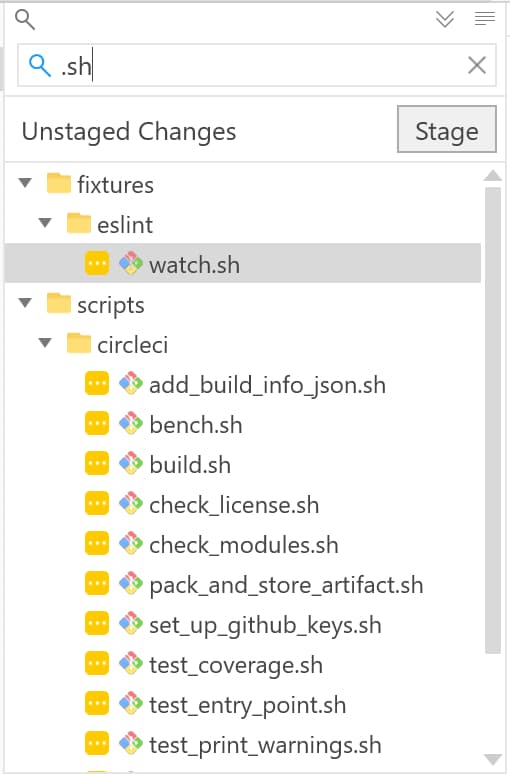The width and height of the screenshot is (510, 774).
Task: Click the magnifier search icon at top
Action: coord(25,20)
